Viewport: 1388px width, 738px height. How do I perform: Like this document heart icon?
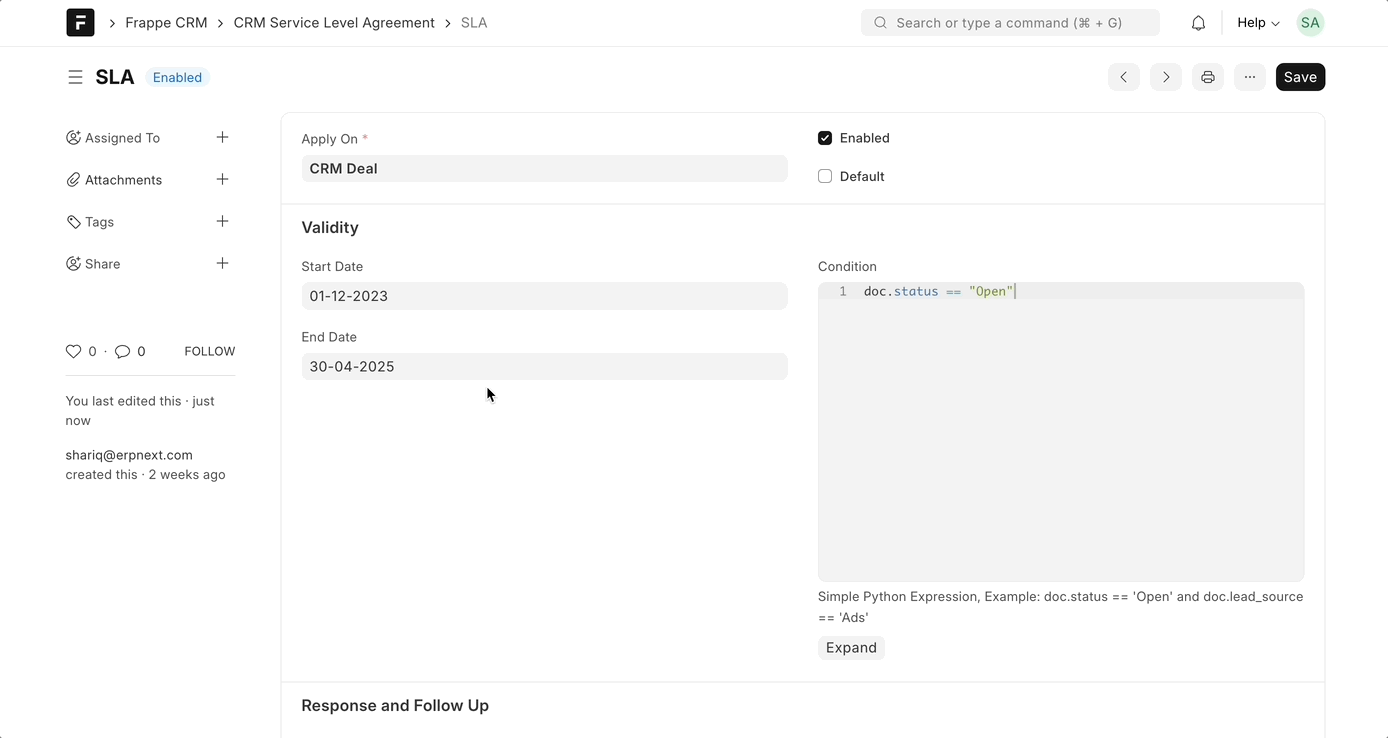click(x=73, y=351)
